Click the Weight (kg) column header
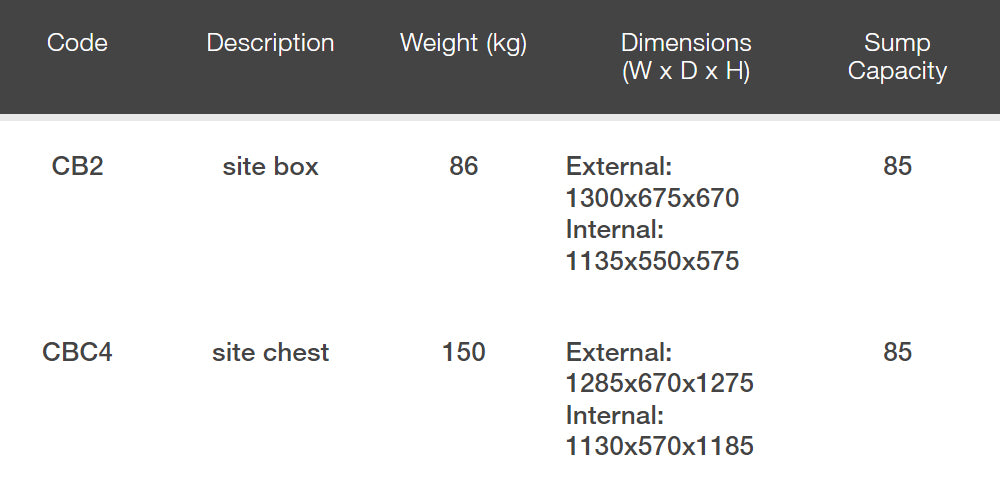This screenshot has height=488, width=1000. pyautogui.click(x=463, y=43)
